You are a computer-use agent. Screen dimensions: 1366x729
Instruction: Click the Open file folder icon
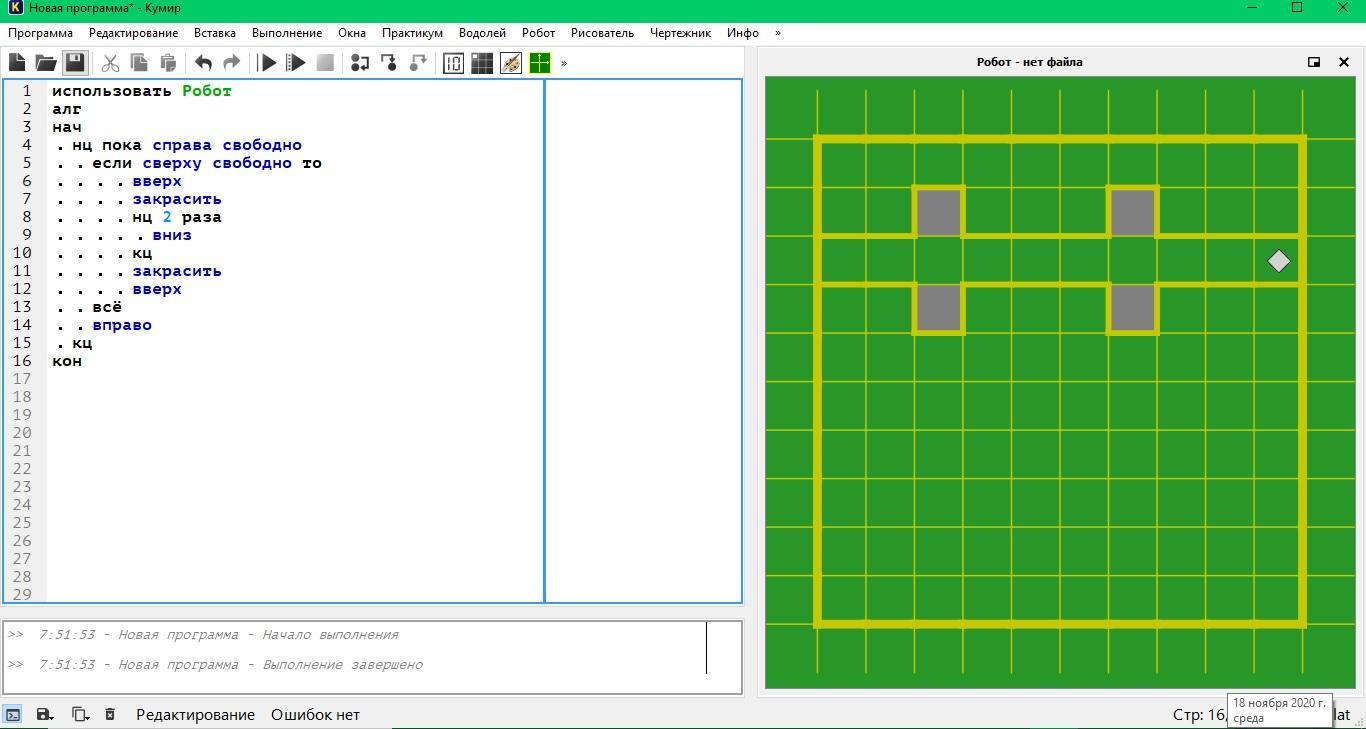(x=46, y=63)
